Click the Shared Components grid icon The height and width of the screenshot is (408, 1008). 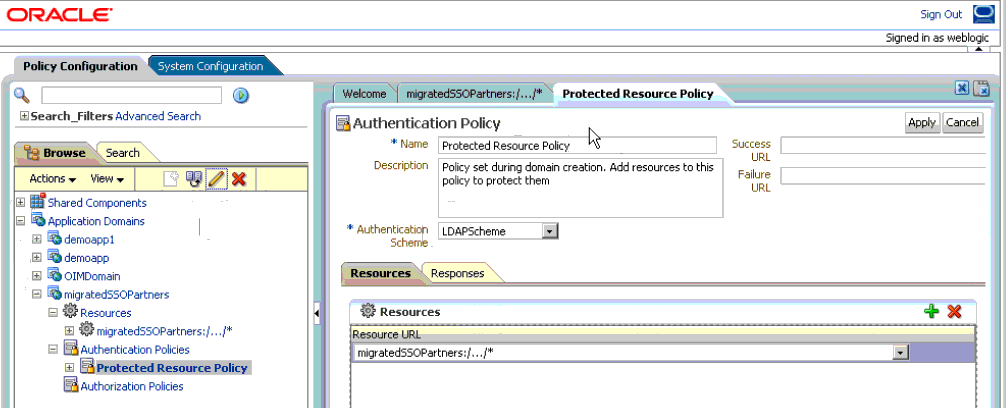(38, 202)
